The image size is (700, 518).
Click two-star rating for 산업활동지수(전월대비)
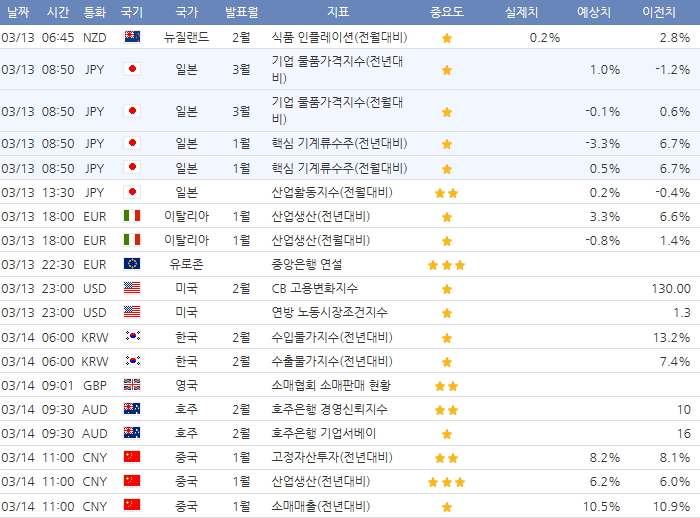(446, 193)
